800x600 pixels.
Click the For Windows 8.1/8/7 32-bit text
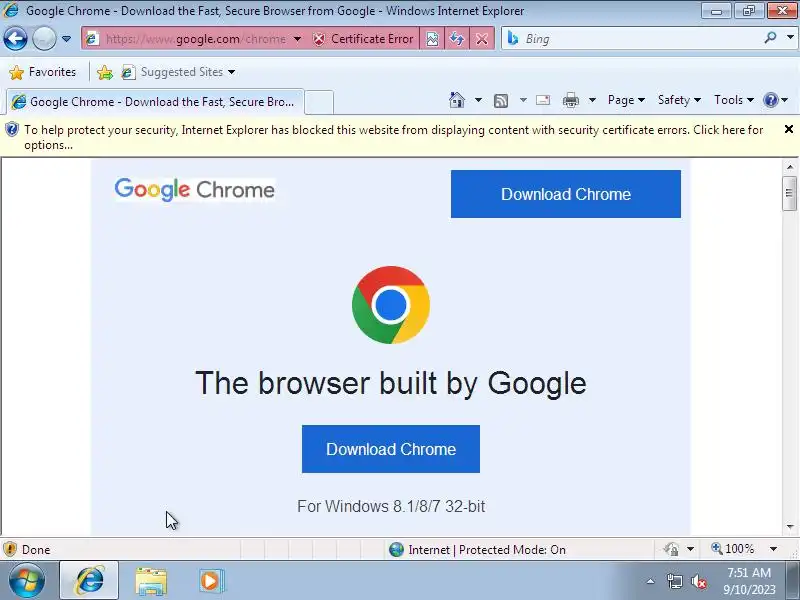391,506
